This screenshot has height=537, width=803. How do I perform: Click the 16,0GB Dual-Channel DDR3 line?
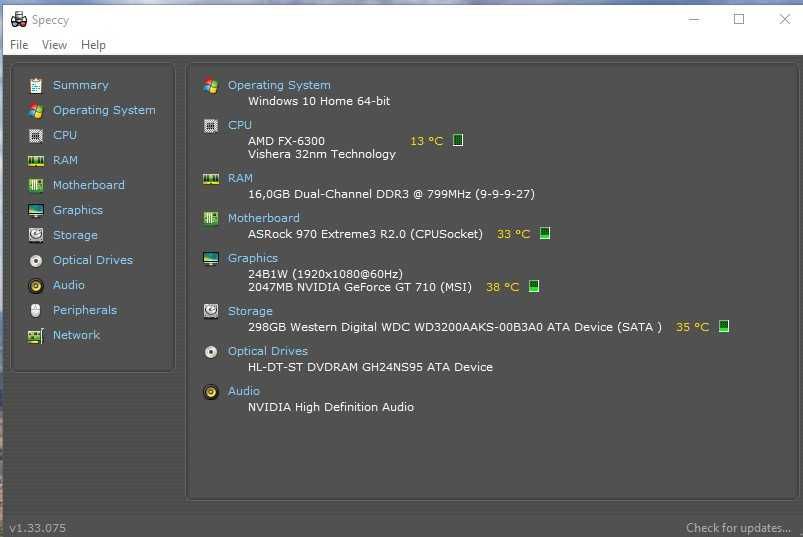(x=391, y=194)
